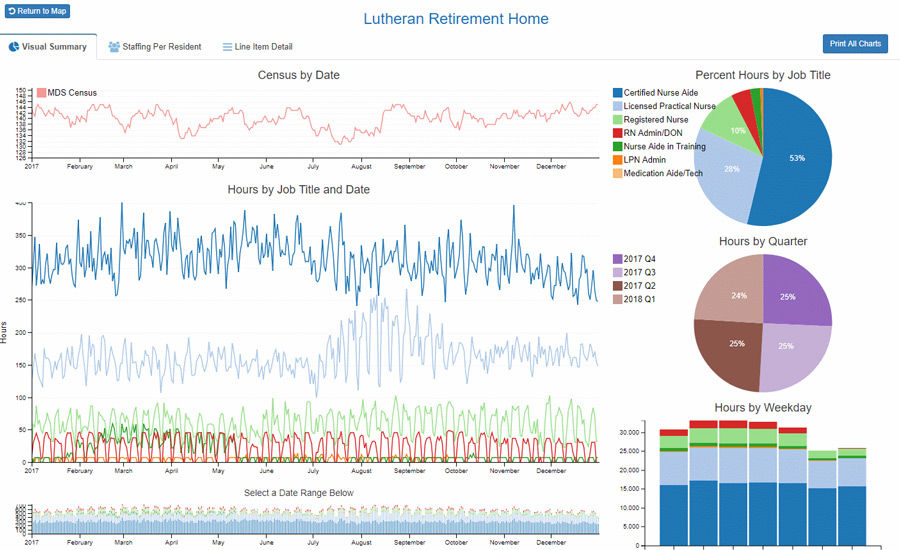Click the Nurse Aide in Training legend swatch
900x550 pixels.
pos(618,146)
